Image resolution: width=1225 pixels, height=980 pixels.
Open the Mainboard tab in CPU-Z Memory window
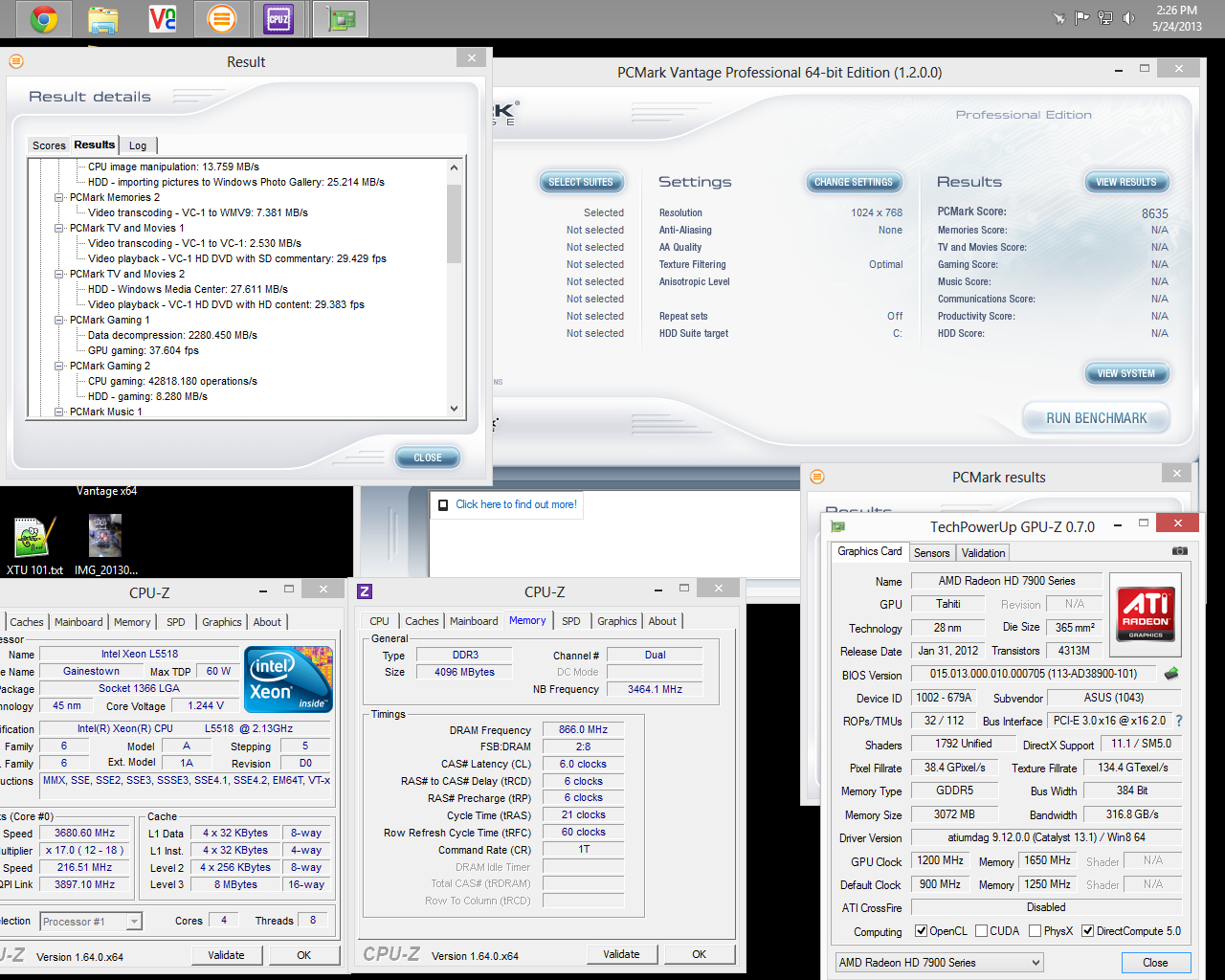click(x=474, y=621)
